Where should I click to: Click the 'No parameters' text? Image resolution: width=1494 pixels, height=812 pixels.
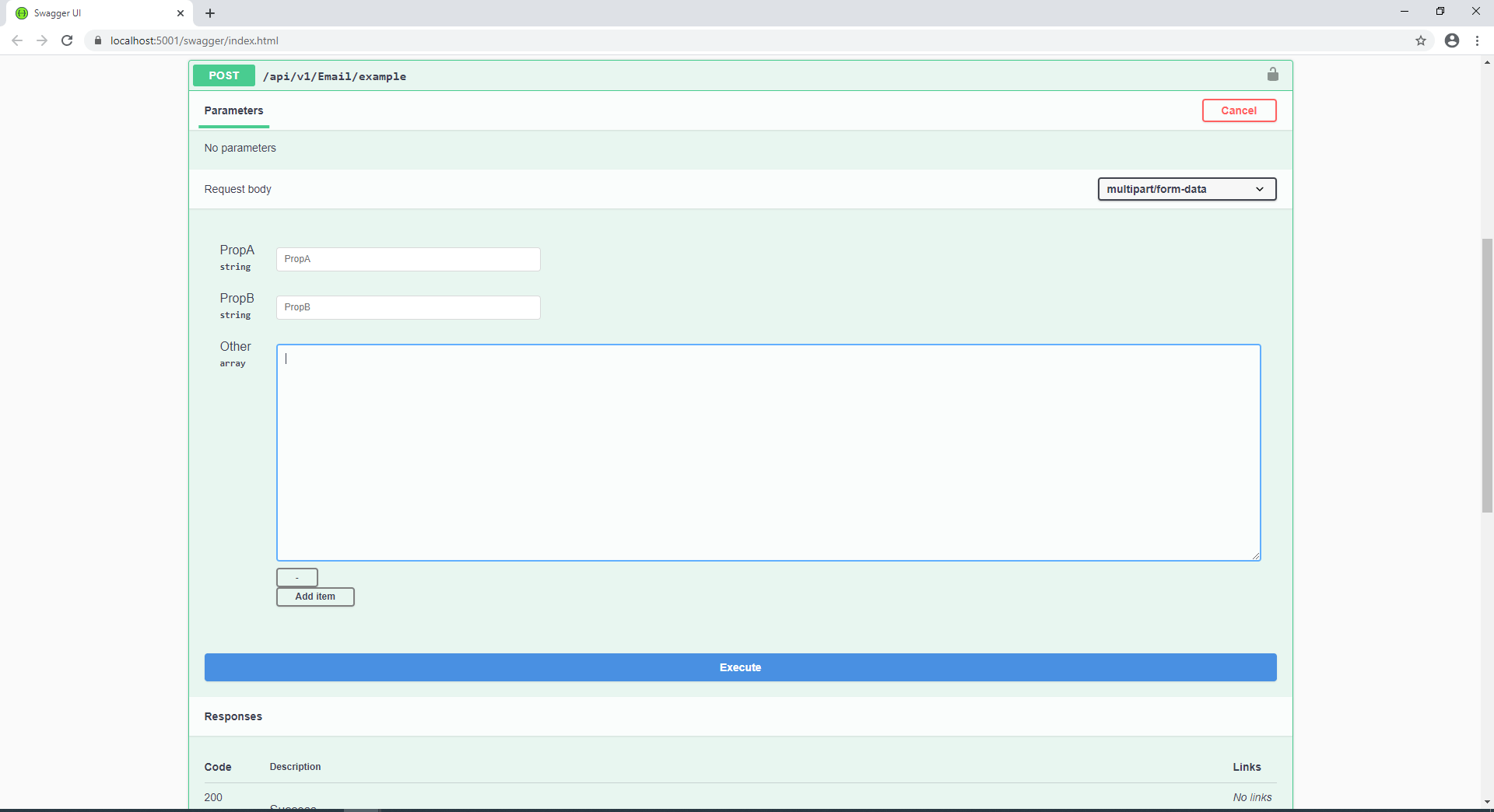[240, 148]
